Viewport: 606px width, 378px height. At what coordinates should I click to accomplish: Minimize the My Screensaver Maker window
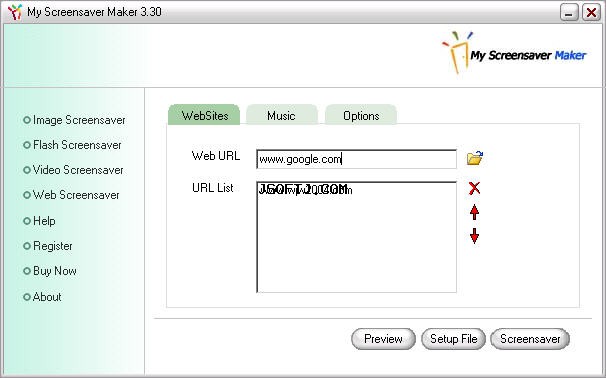(x=569, y=12)
